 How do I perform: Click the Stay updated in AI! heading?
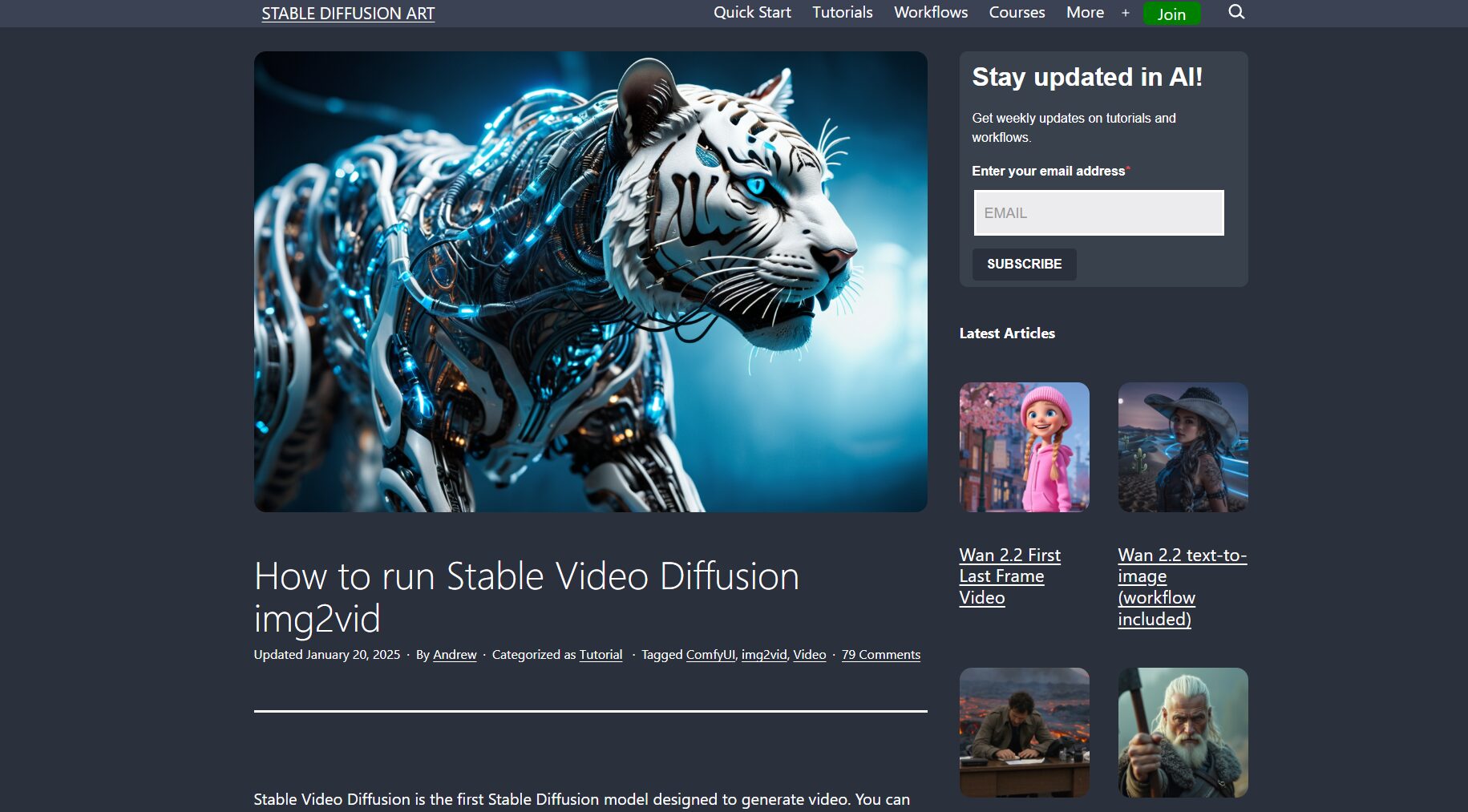(x=1087, y=77)
